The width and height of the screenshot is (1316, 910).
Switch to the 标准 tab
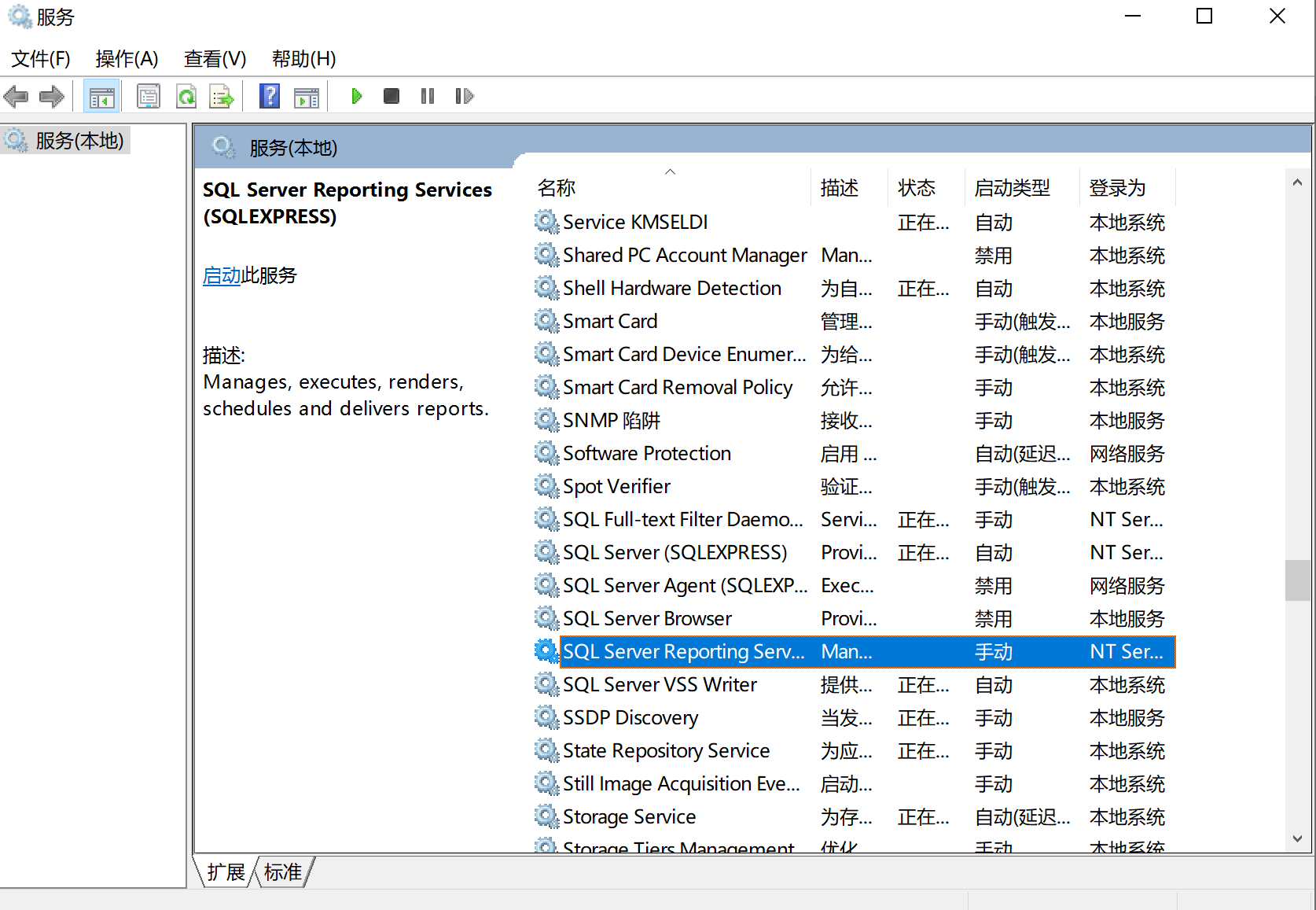coord(283,872)
